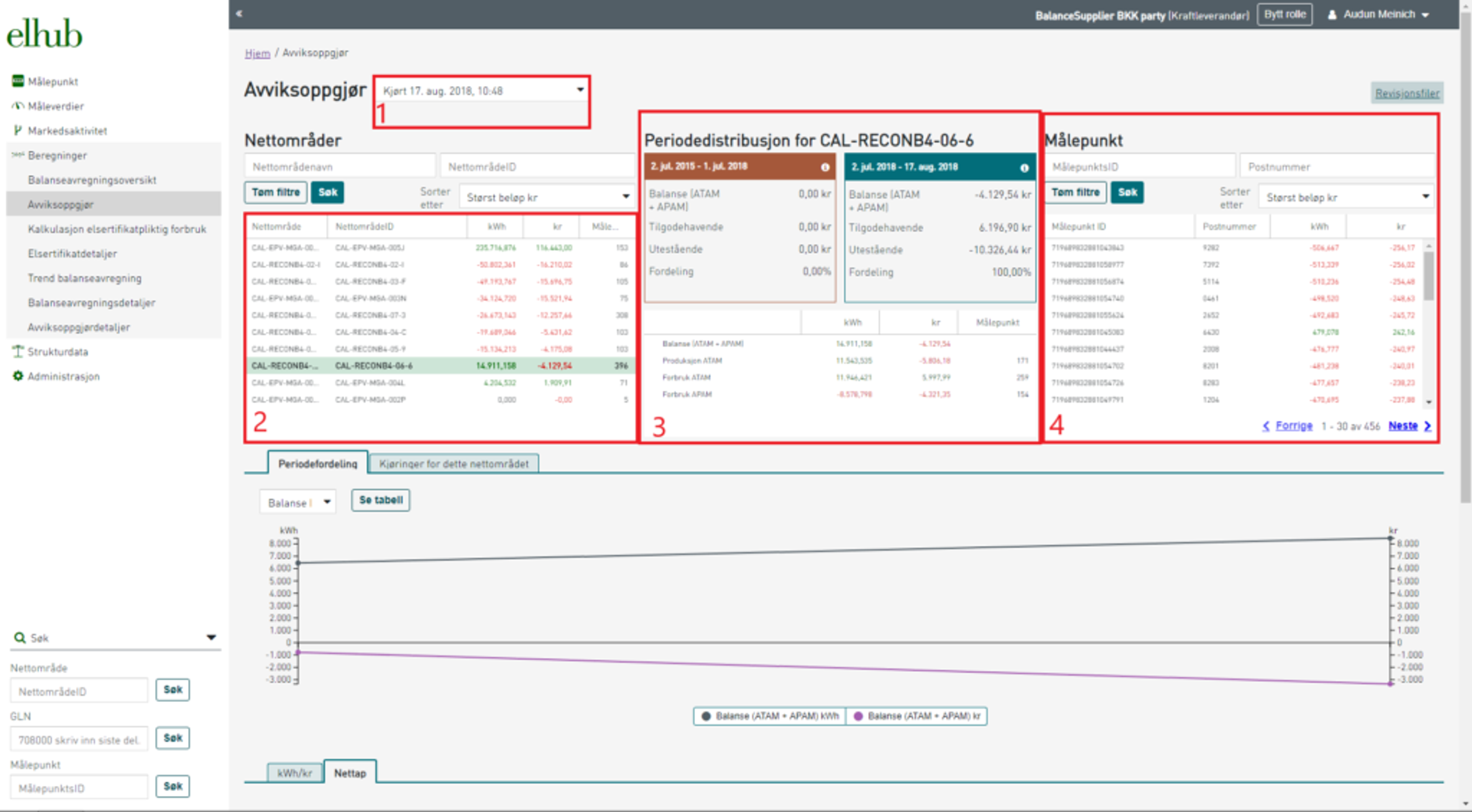Click info icon on the teal 2018 period card
This screenshot has width=1472, height=812.
pyautogui.click(x=1024, y=168)
